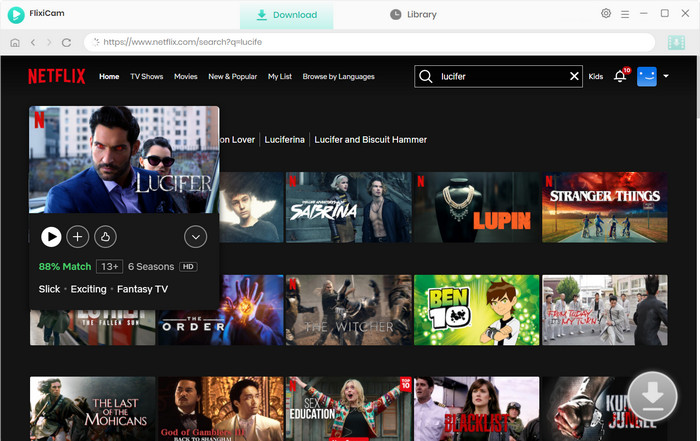
Task: Open From Today It's My Turn thumbnail
Action: click(604, 310)
